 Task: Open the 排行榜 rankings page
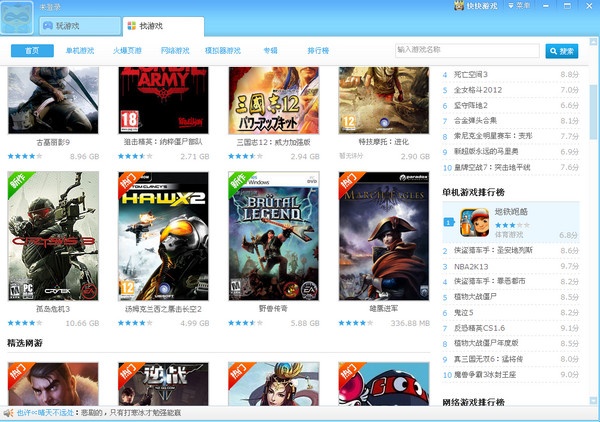pos(318,51)
